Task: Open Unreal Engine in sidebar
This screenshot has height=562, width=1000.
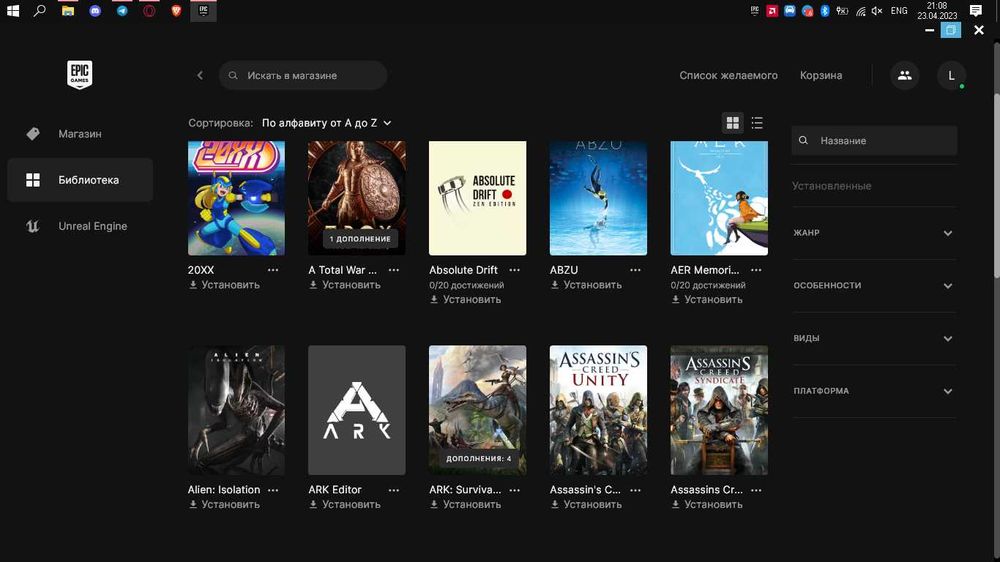Action: [x=80, y=226]
